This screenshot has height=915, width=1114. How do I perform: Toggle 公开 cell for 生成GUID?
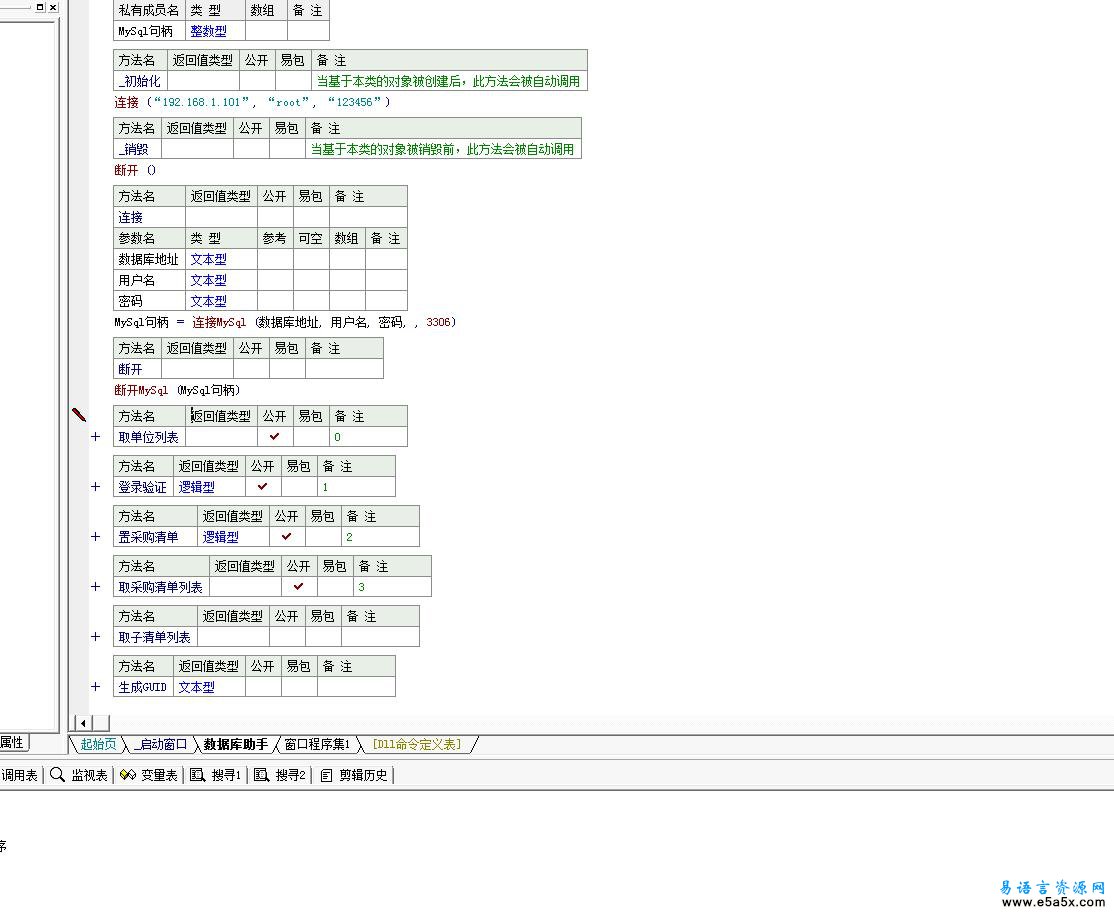tap(263, 686)
